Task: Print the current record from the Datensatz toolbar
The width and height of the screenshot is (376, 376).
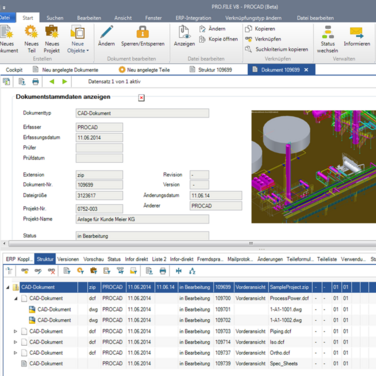Action: tap(35, 82)
